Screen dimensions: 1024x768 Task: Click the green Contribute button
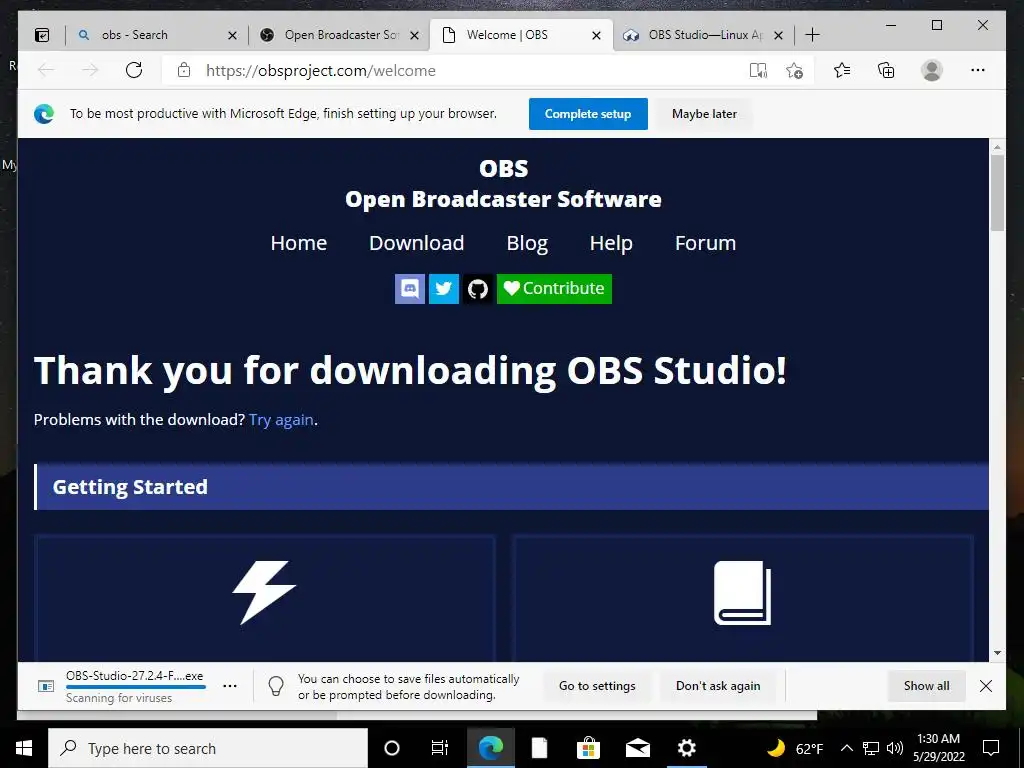point(554,289)
